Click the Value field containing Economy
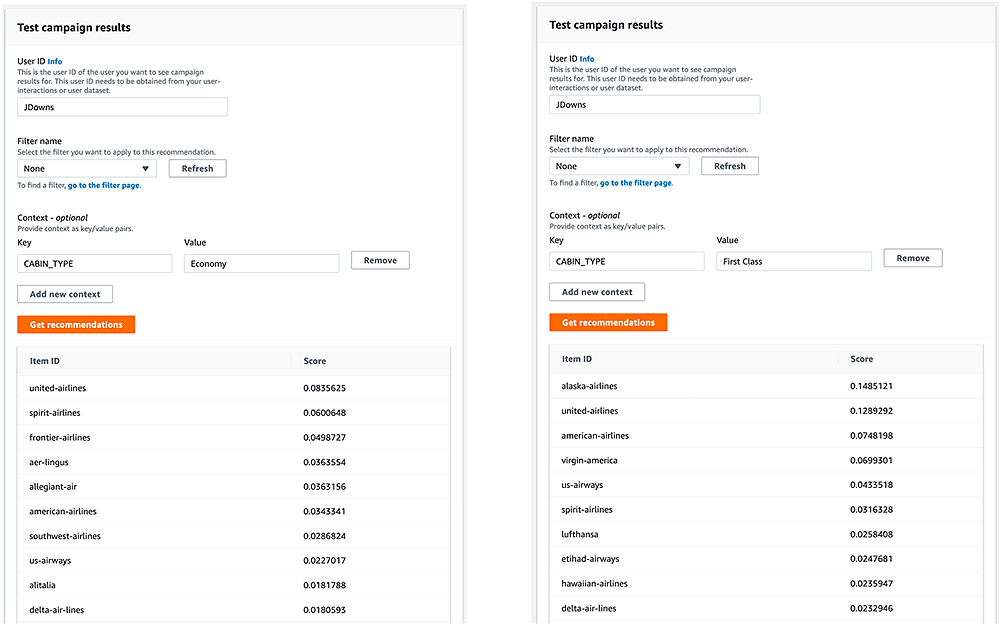Viewport: 1000px width, 629px height. [x=261, y=263]
